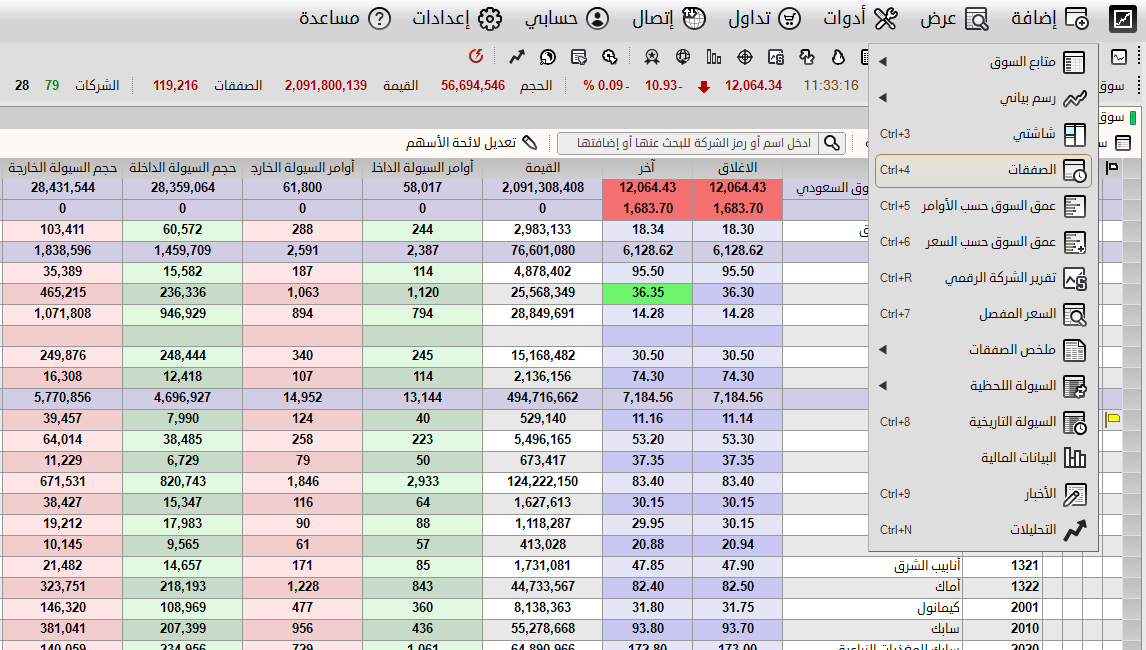This screenshot has height=650, width=1146.
Task: Select the crosshair target toolbar icon
Action: pos(746,57)
